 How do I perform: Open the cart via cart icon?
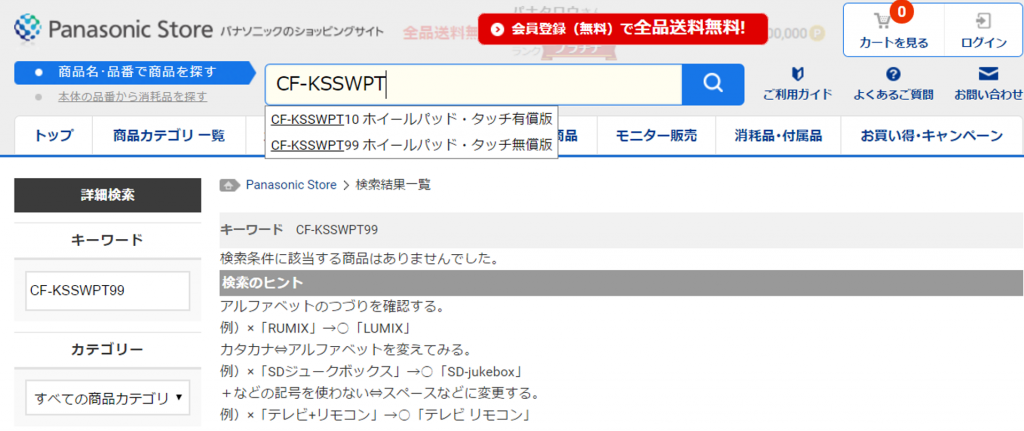(x=883, y=22)
